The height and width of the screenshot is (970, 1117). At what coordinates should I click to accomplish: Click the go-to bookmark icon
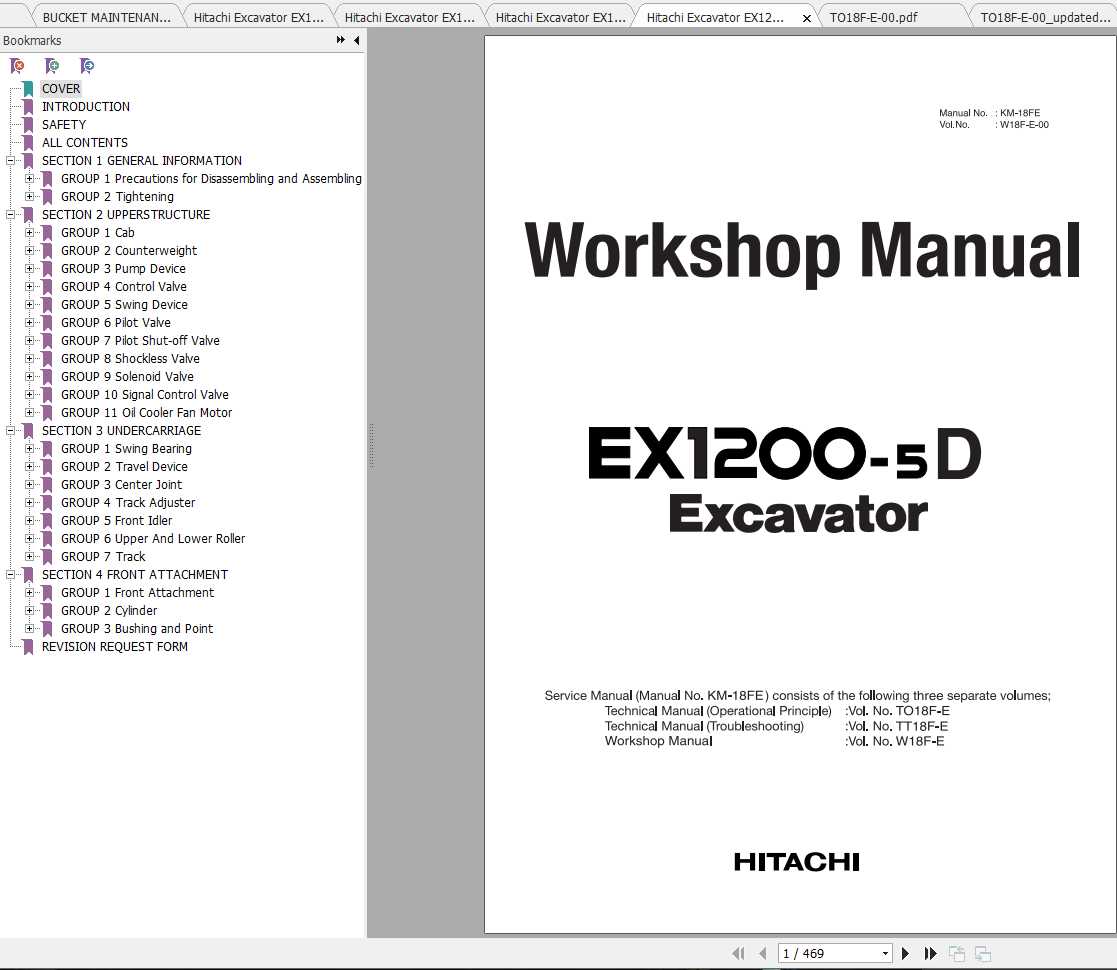(x=88, y=65)
